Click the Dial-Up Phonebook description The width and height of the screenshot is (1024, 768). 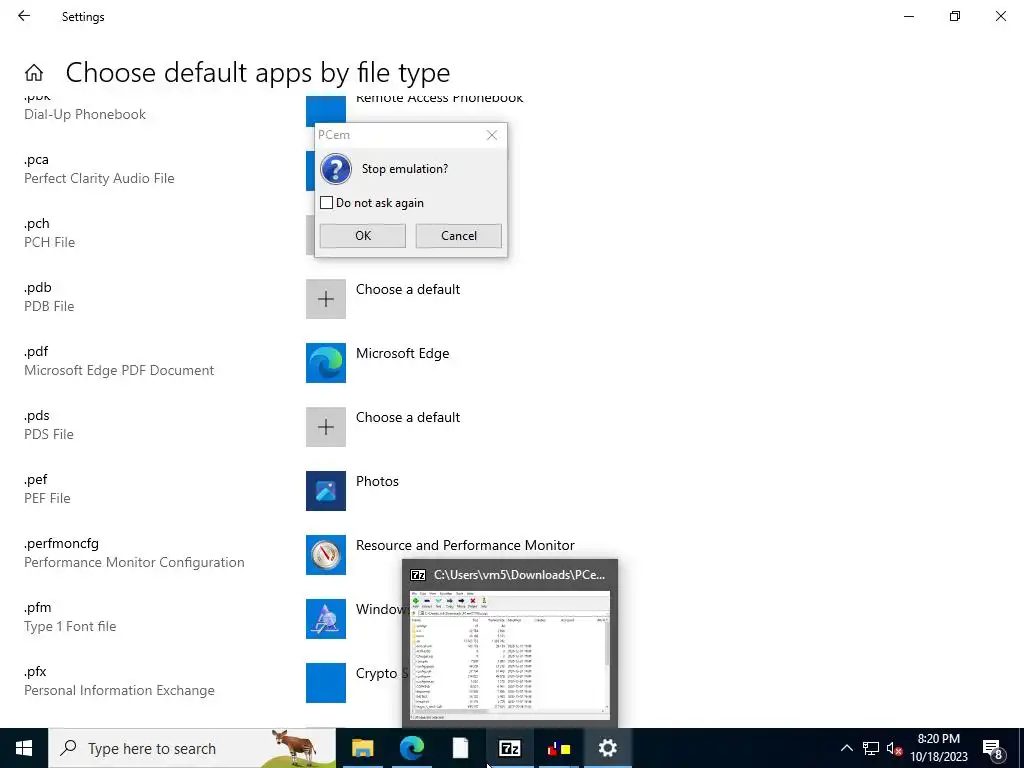tap(85, 114)
